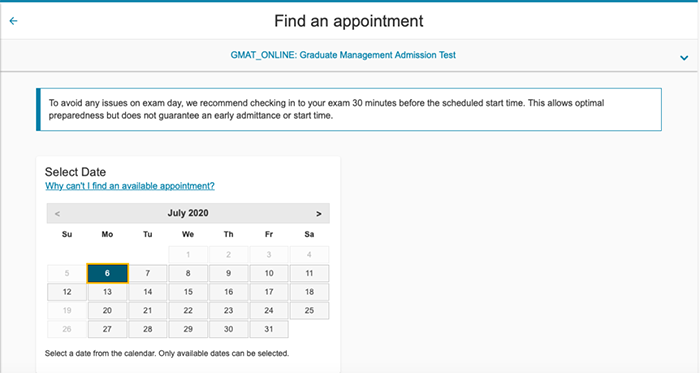Select Saturday July 11

[309, 273]
